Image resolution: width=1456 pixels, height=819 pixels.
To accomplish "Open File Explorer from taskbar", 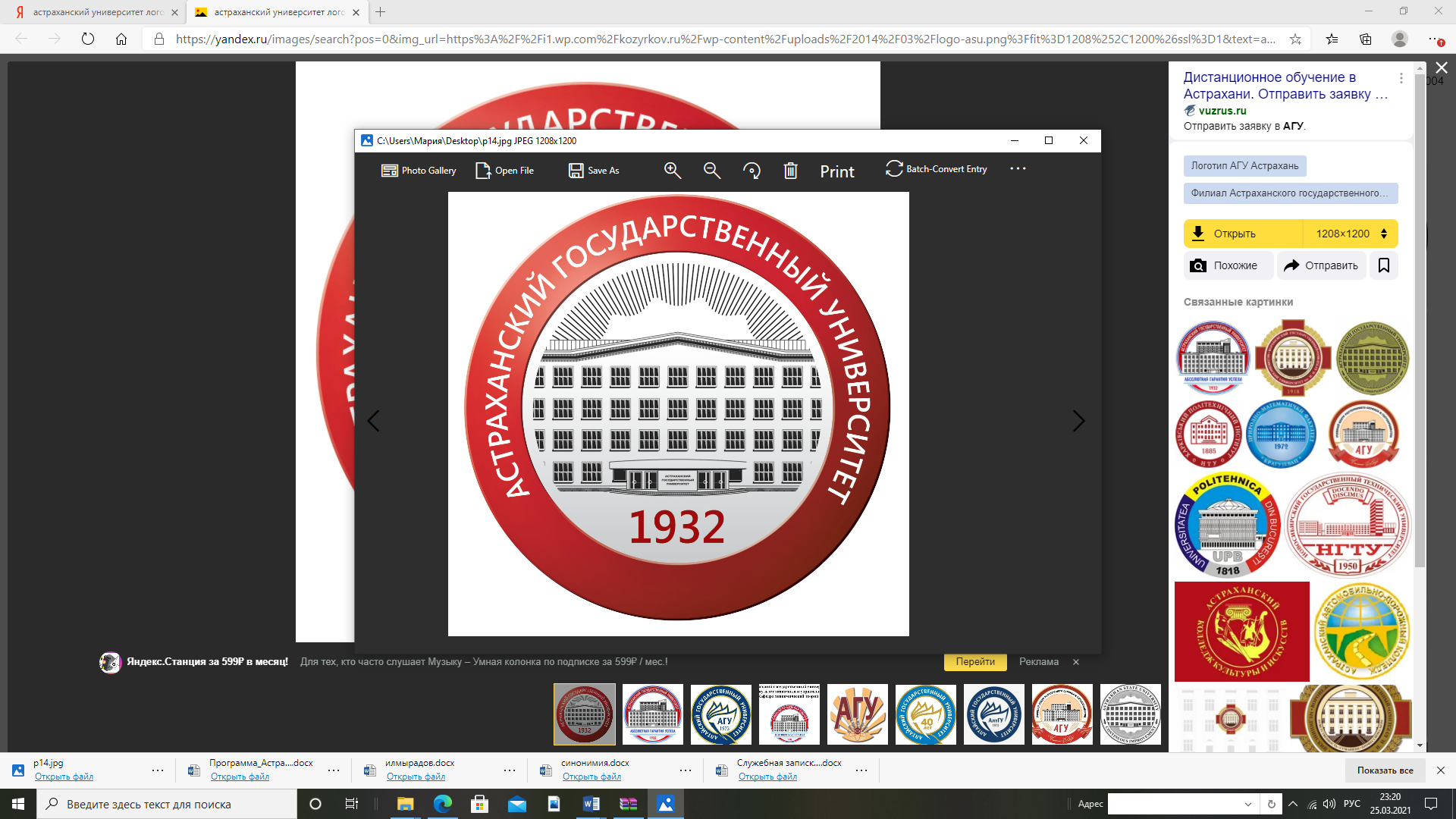I will tap(405, 804).
